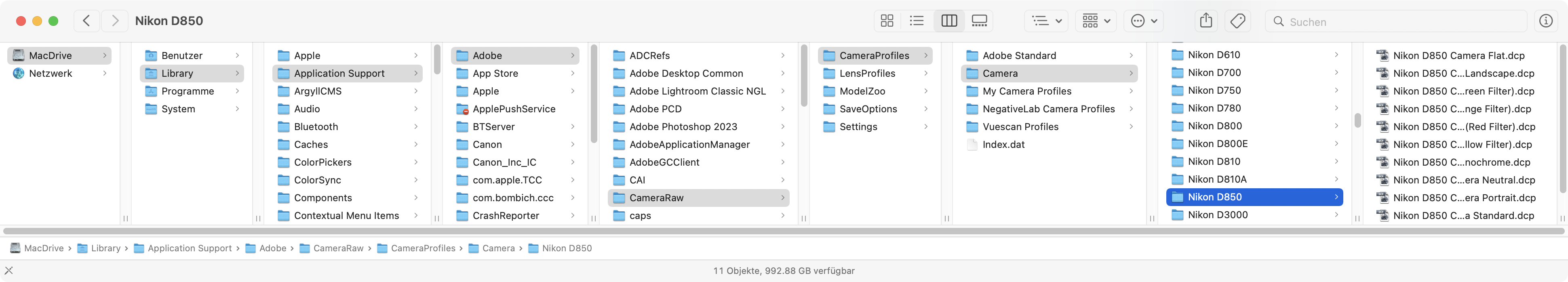Switch to list view
Viewport: 1568px width, 282px height.
917,21
